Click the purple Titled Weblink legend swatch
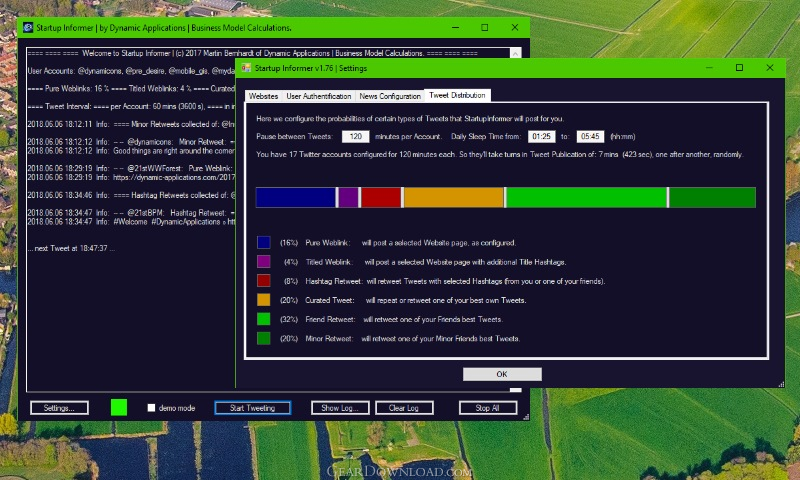Viewport: 800px width, 480px height. pyautogui.click(x=264, y=262)
